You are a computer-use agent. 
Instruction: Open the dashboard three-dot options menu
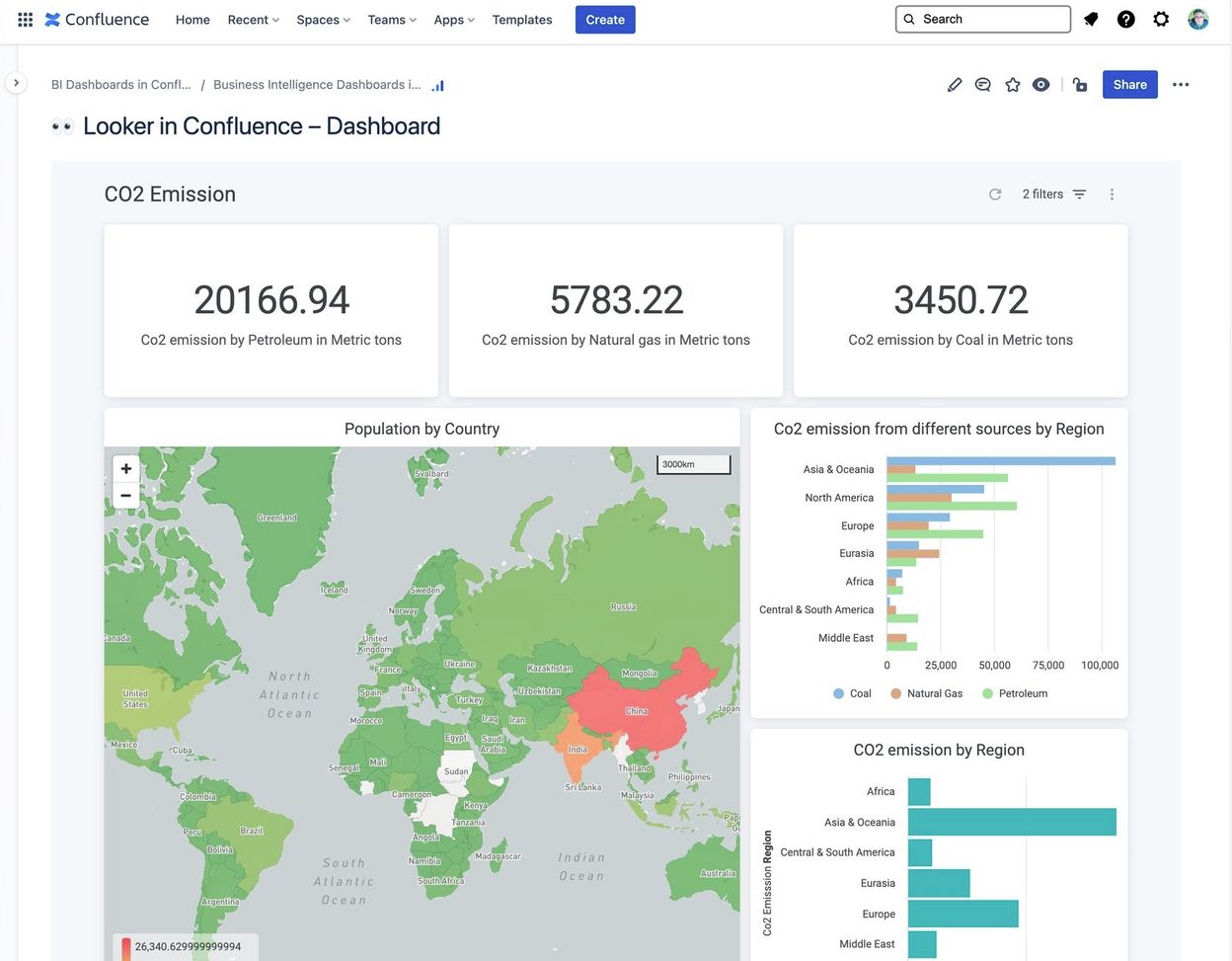(x=1113, y=195)
